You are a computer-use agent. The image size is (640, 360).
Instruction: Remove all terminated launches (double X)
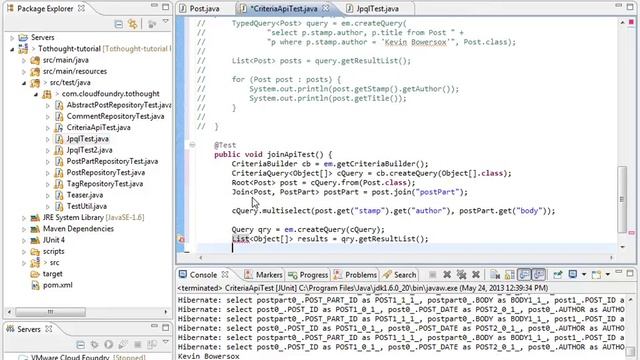462,275
